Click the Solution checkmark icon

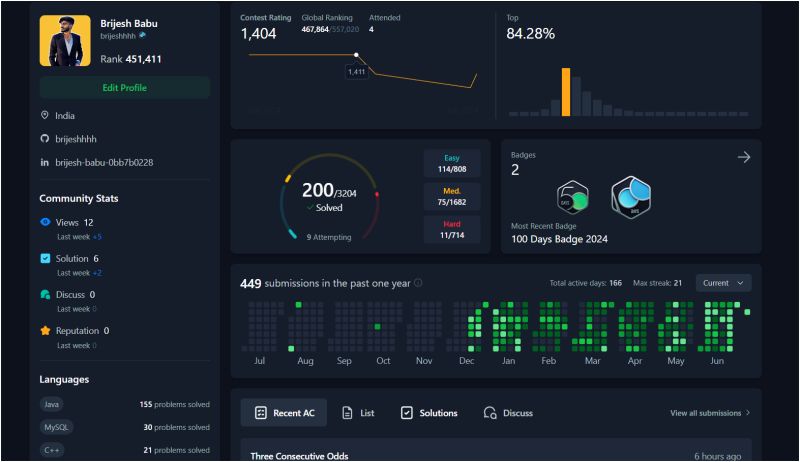pyautogui.click(x=45, y=258)
